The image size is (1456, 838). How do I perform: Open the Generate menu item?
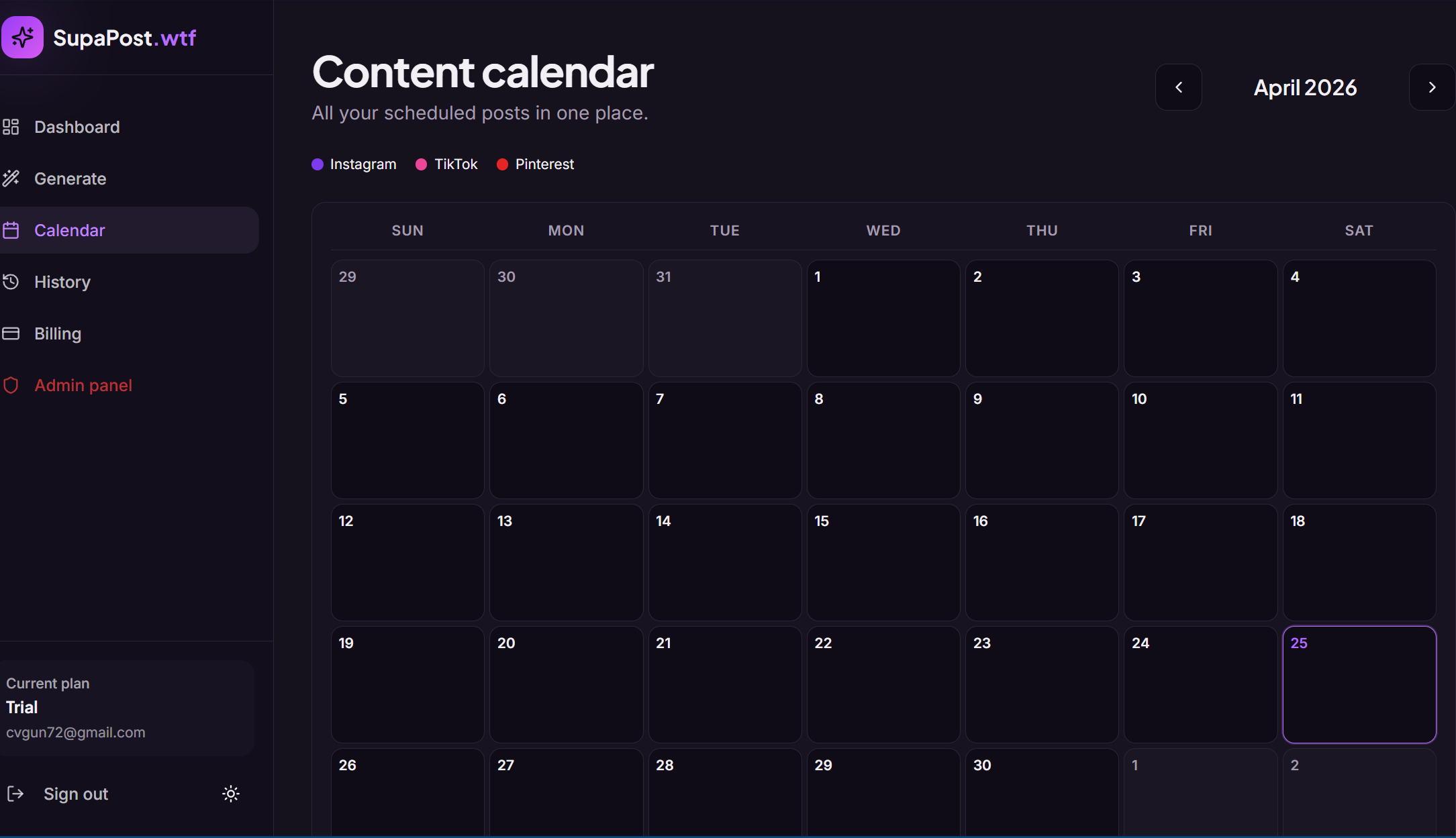[x=128, y=178]
